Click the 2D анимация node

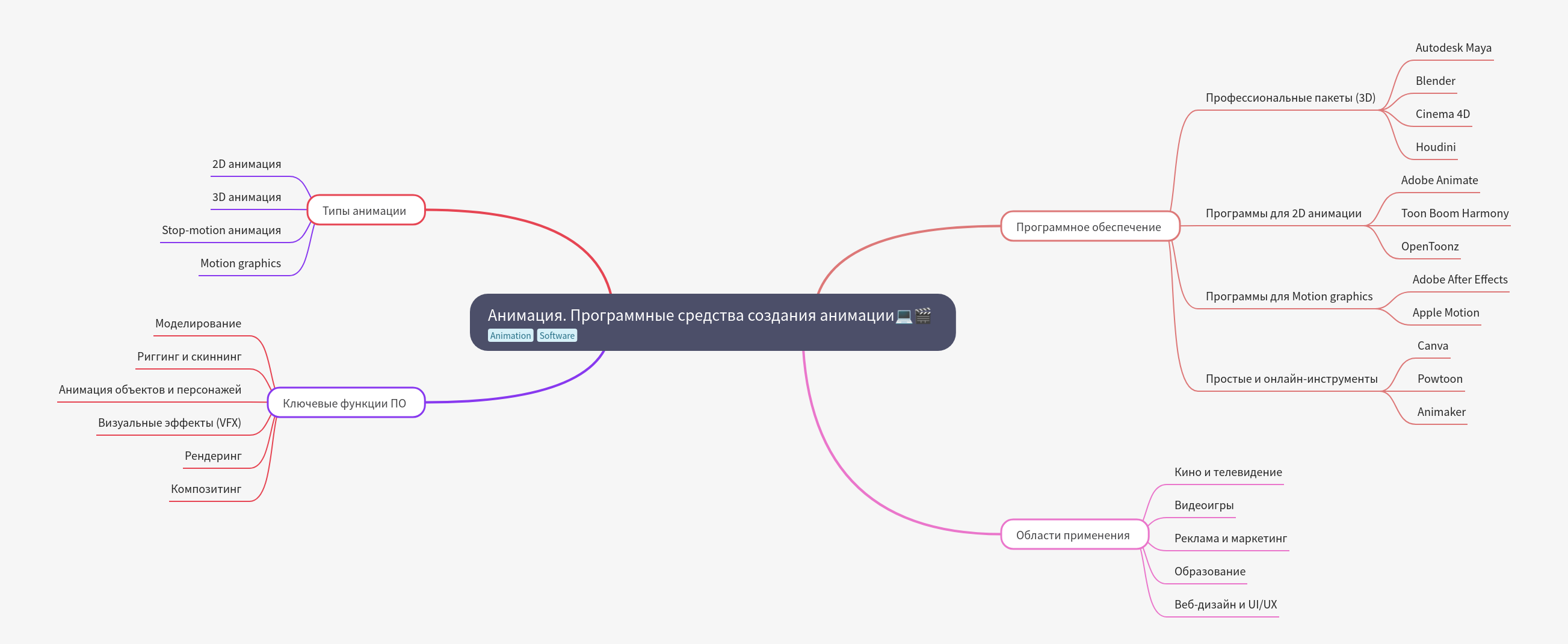tap(247, 163)
